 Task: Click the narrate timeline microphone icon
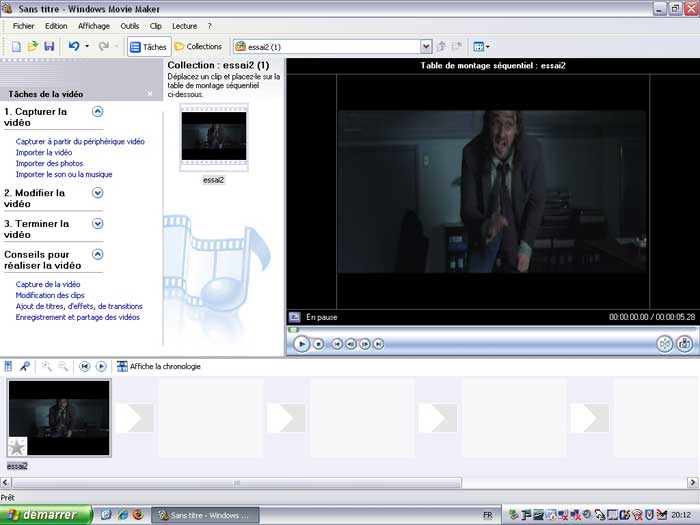coord(25,367)
